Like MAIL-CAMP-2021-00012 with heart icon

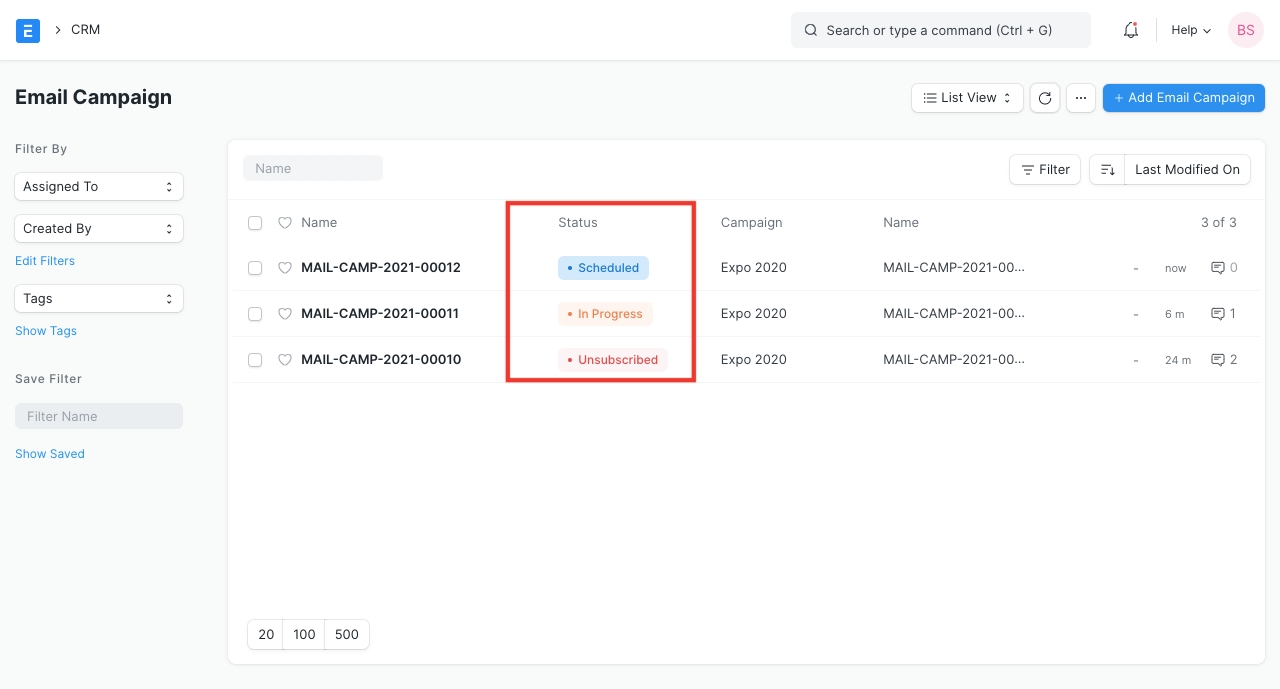[x=285, y=268]
